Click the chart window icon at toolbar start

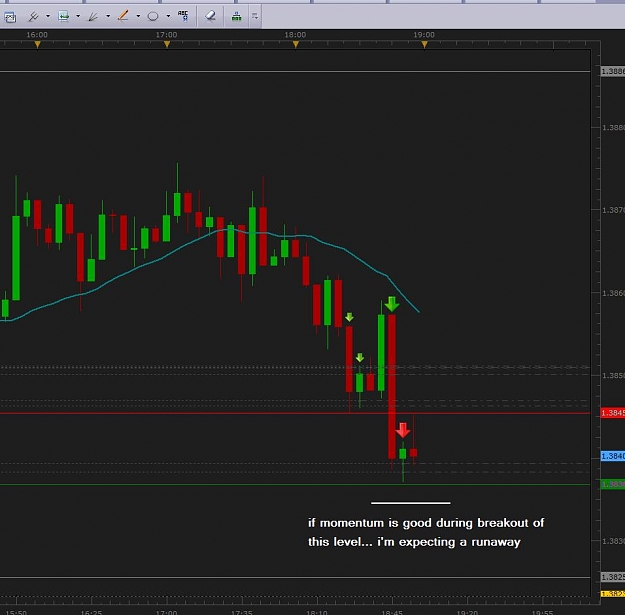[10, 17]
